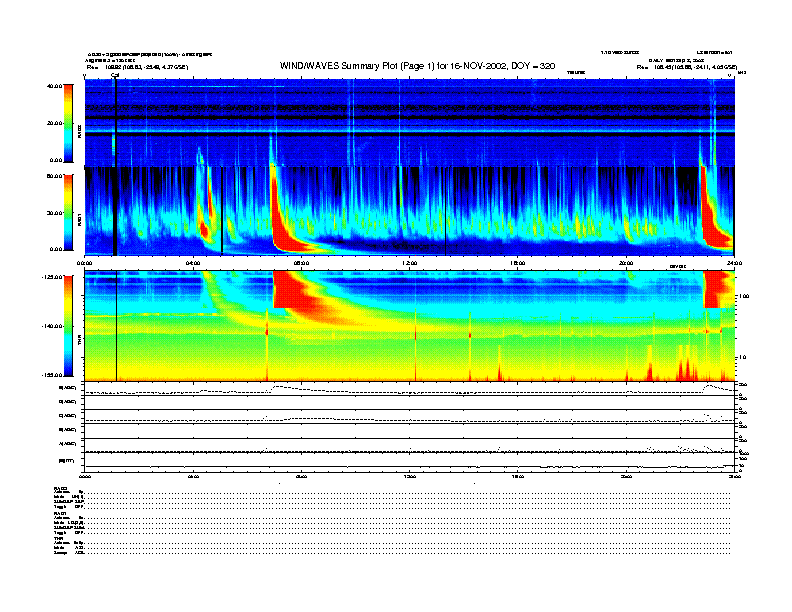Click the TNR header in bottom status block
This screenshot has width=792, height=612.
58,538
